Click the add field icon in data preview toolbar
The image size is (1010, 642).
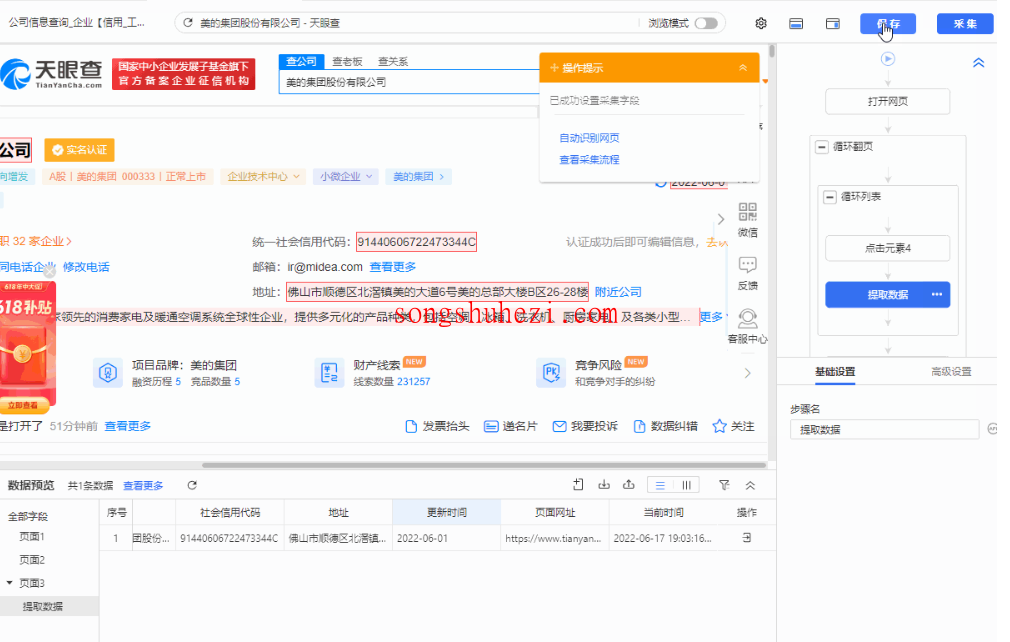[x=578, y=485]
